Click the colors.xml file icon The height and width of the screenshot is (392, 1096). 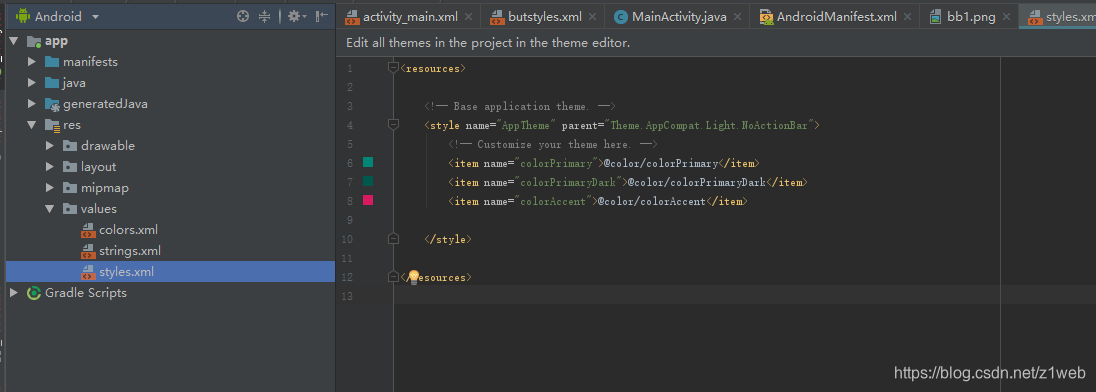tap(88, 230)
